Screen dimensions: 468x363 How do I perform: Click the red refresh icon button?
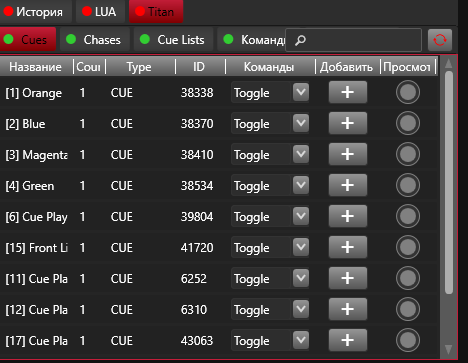[440, 40]
